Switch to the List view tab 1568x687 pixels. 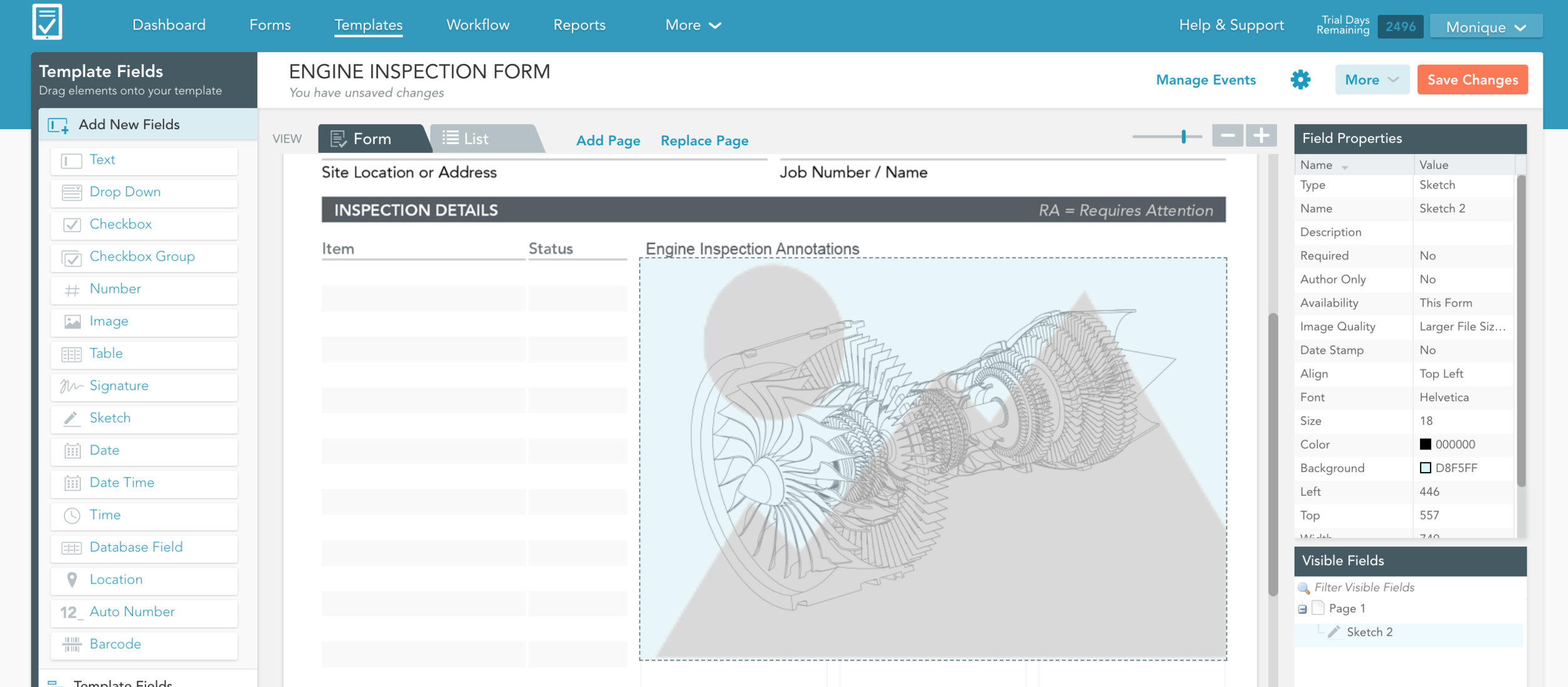pyautogui.click(x=484, y=139)
